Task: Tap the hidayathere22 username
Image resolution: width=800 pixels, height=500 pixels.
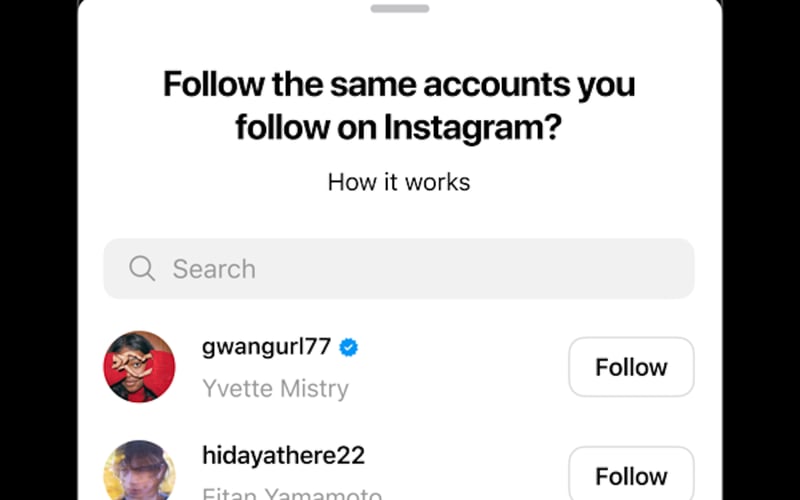Action: (283, 456)
